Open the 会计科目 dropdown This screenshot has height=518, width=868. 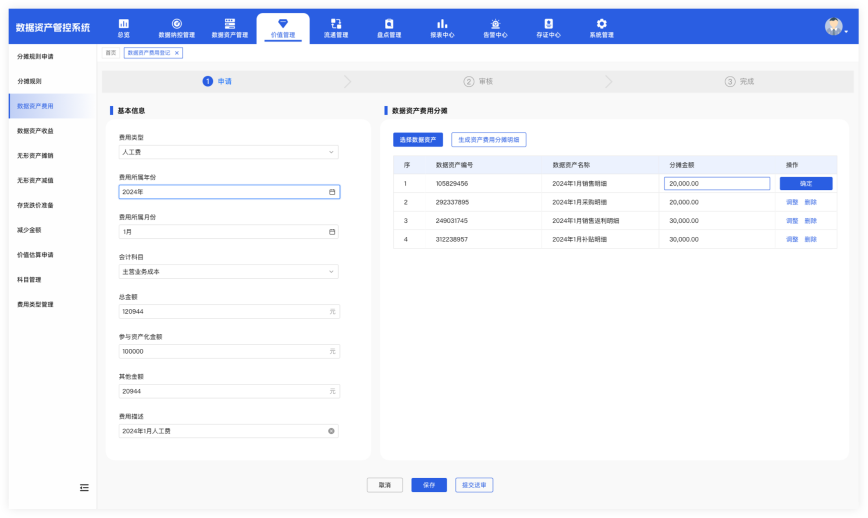tap(331, 271)
